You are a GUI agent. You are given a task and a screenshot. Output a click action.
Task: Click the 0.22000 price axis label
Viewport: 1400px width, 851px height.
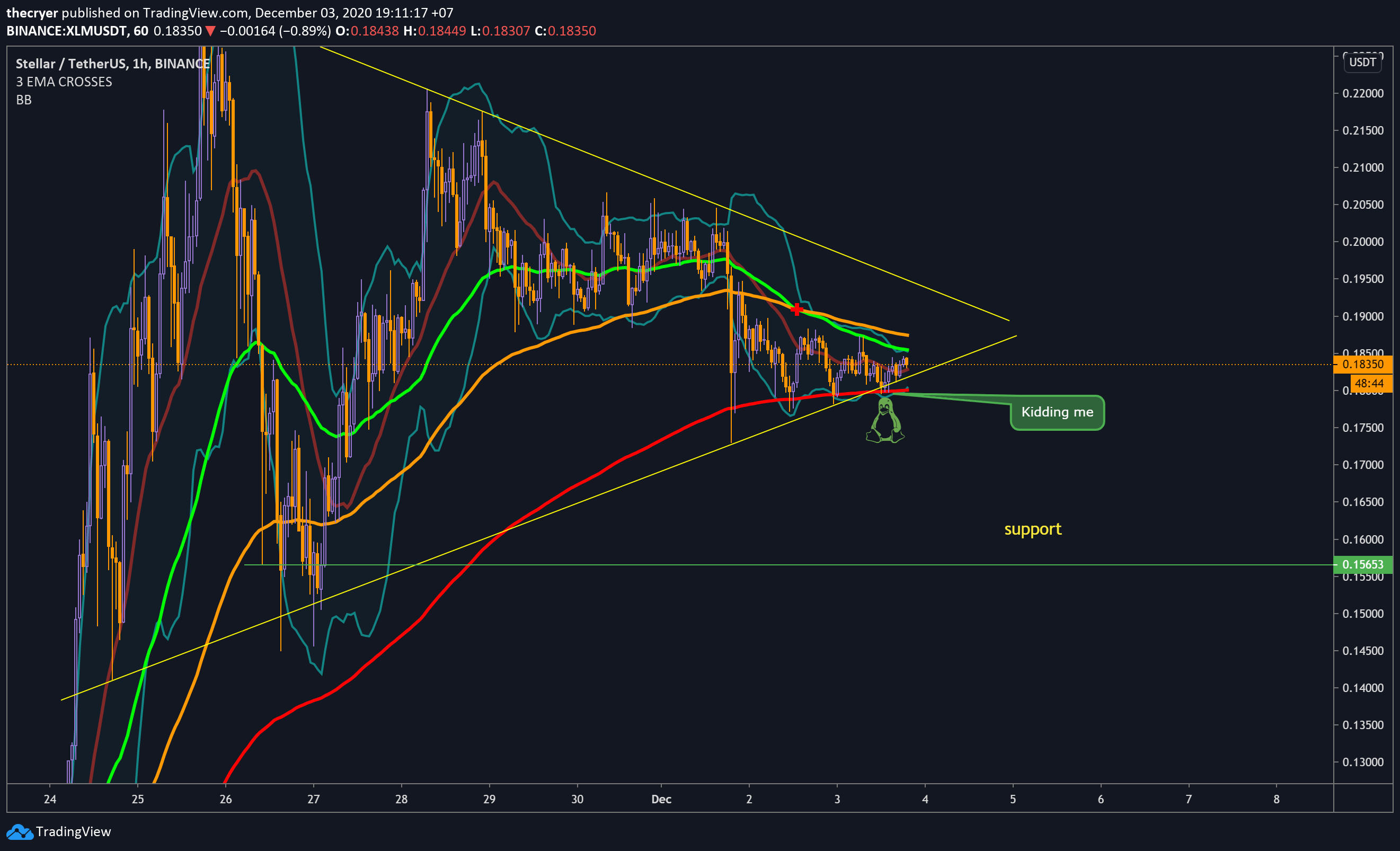click(x=1362, y=93)
